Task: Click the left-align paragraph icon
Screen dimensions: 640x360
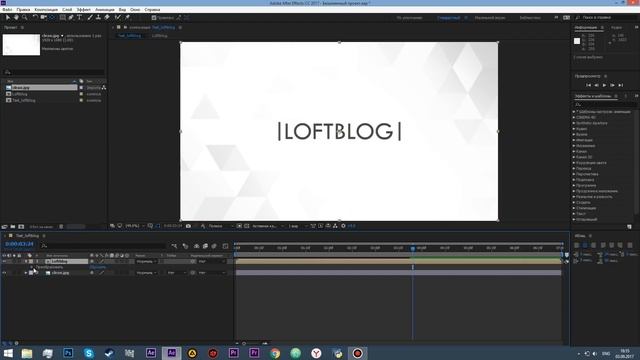Action: (x=577, y=245)
